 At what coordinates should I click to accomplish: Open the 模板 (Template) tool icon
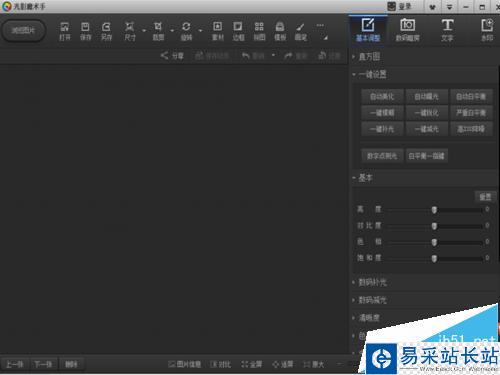pos(280,31)
